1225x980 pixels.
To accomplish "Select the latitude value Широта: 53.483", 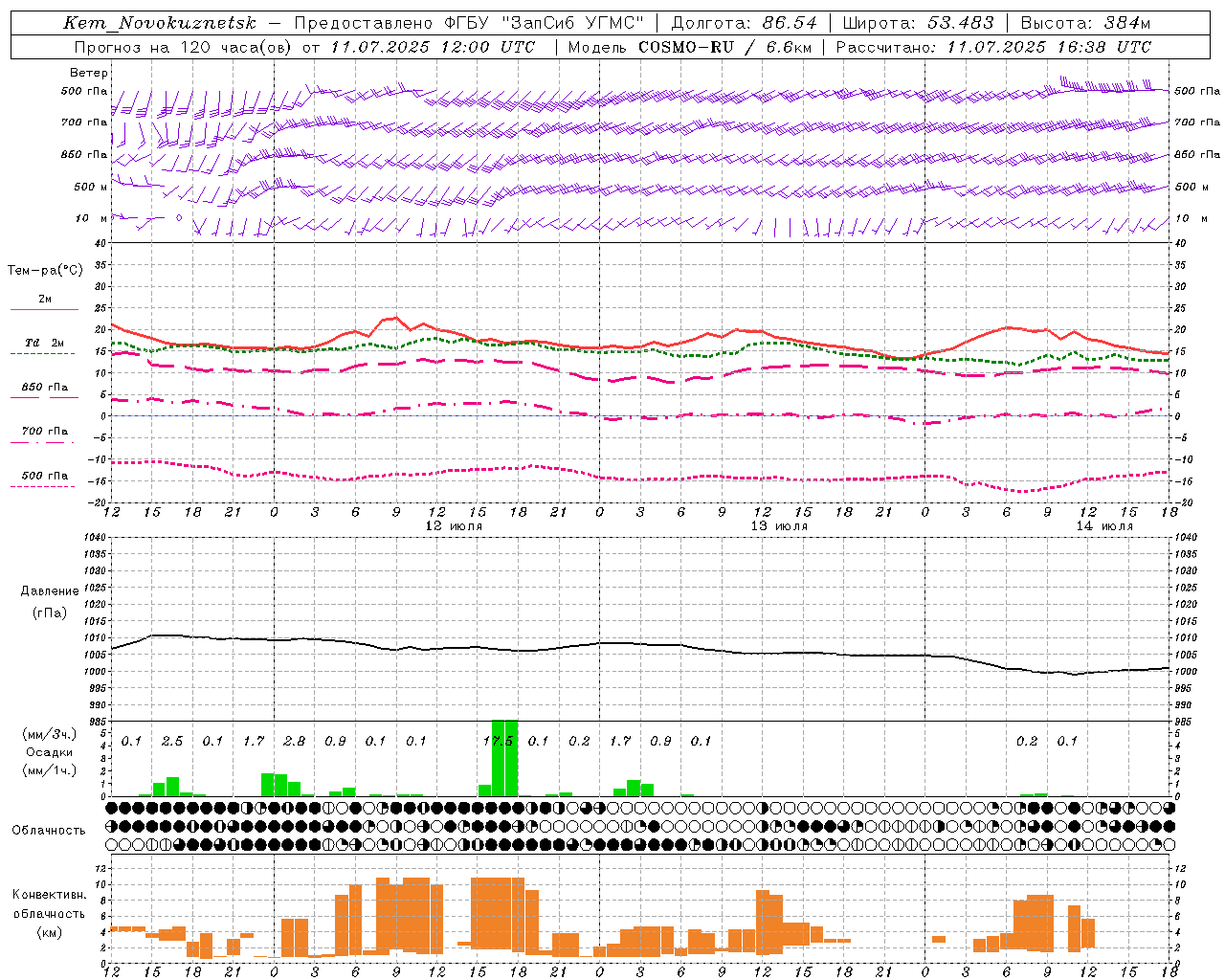I will click(x=918, y=23).
